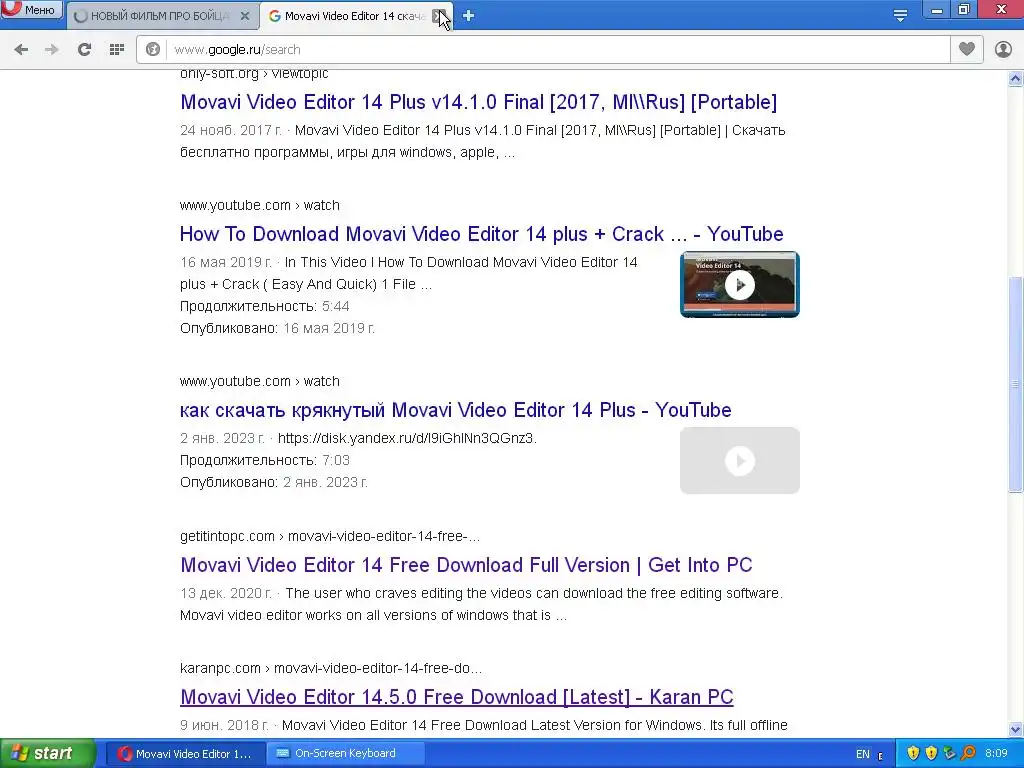This screenshot has width=1024, height=768.
Task: Click first security shield tray icon
Action: pos(913,754)
